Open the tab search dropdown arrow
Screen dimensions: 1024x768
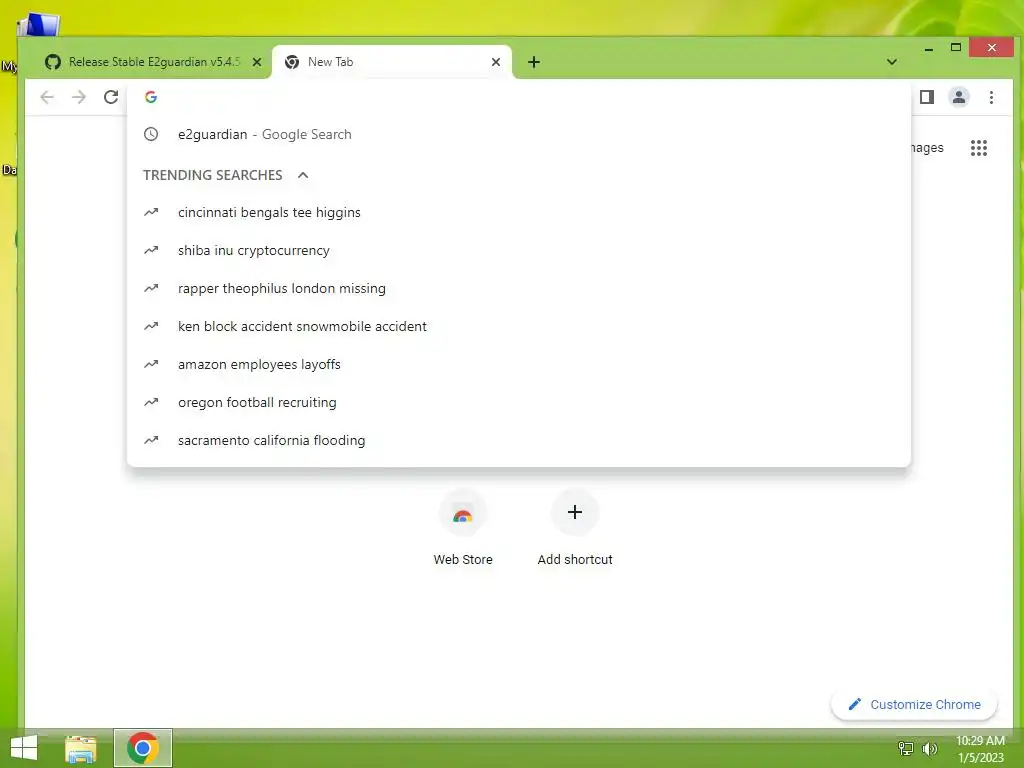(891, 62)
